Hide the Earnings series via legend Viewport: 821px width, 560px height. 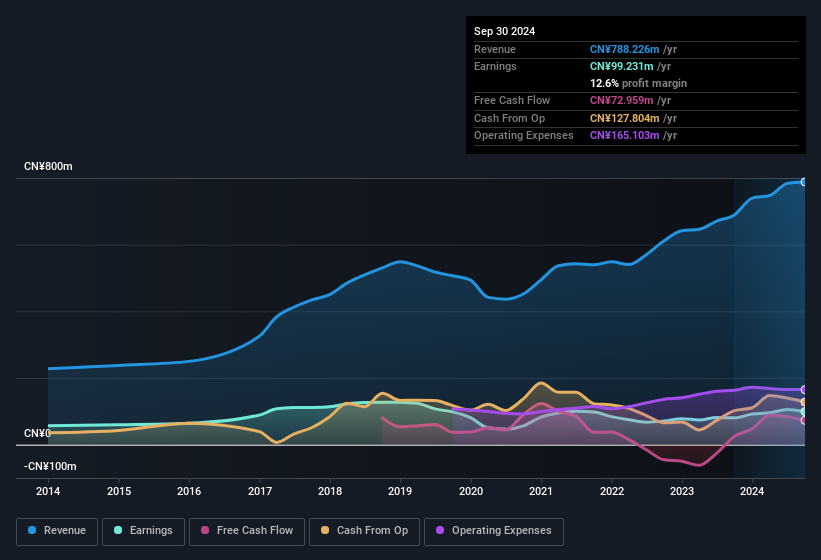click(x=144, y=530)
